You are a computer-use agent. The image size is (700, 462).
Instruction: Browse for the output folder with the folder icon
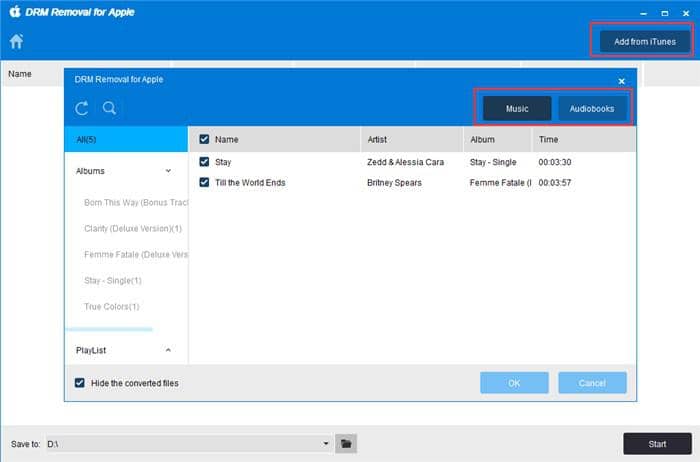[346, 444]
